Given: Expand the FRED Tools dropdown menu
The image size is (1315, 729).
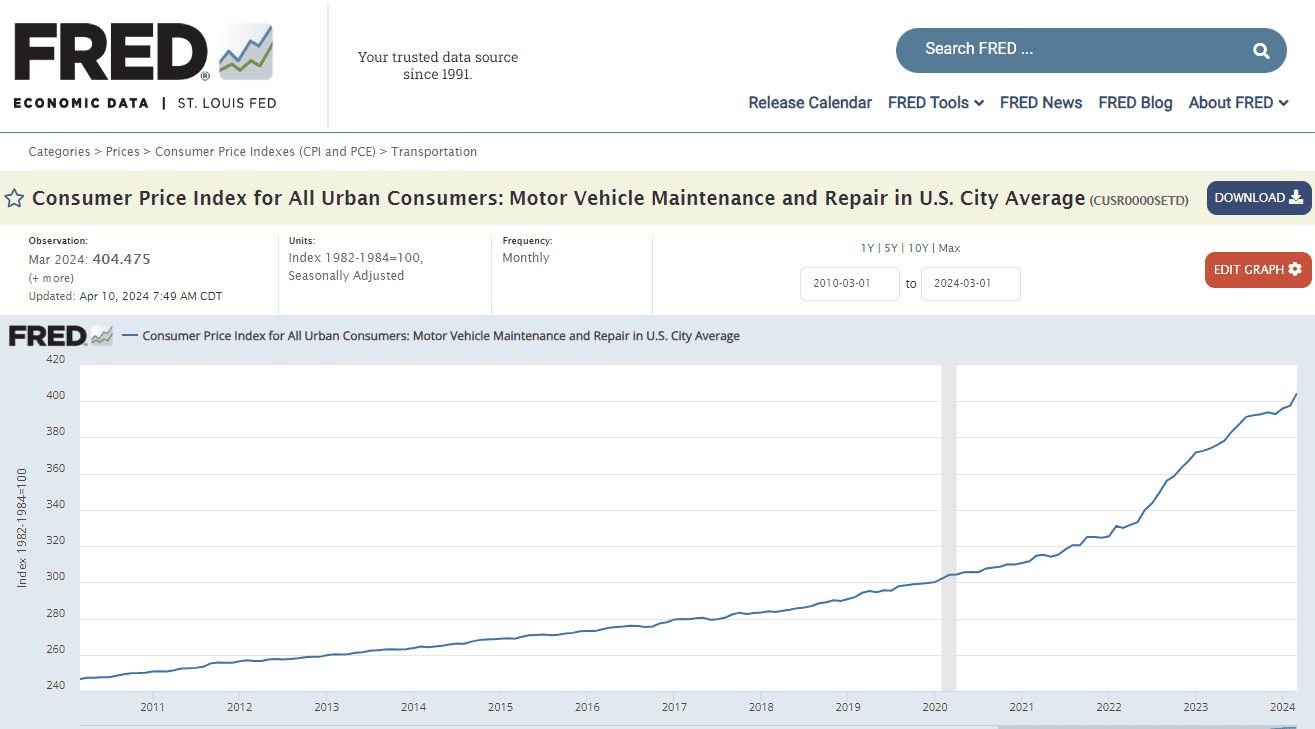Looking at the screenshot, I should [935, 102].
